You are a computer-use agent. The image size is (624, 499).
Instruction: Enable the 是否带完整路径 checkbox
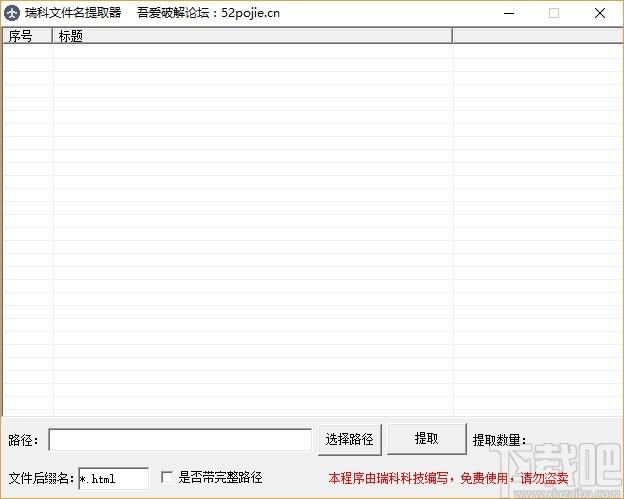coord(167,477)
